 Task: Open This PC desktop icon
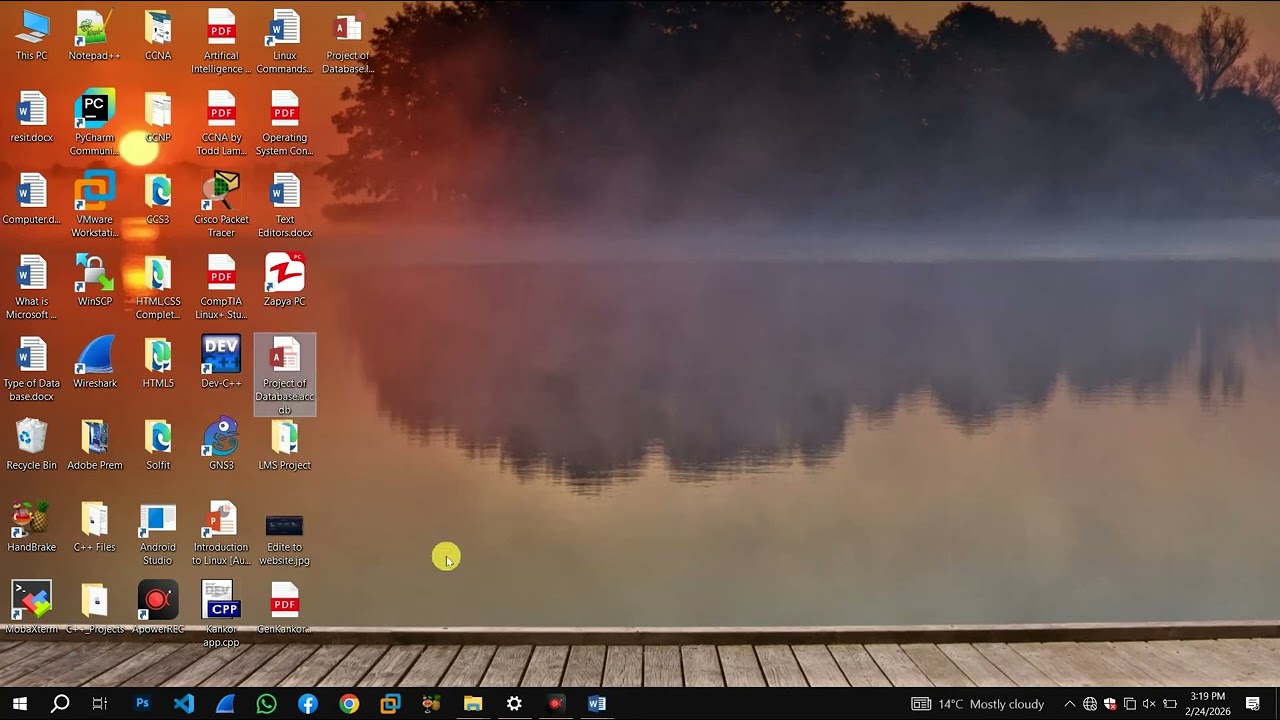32,36
